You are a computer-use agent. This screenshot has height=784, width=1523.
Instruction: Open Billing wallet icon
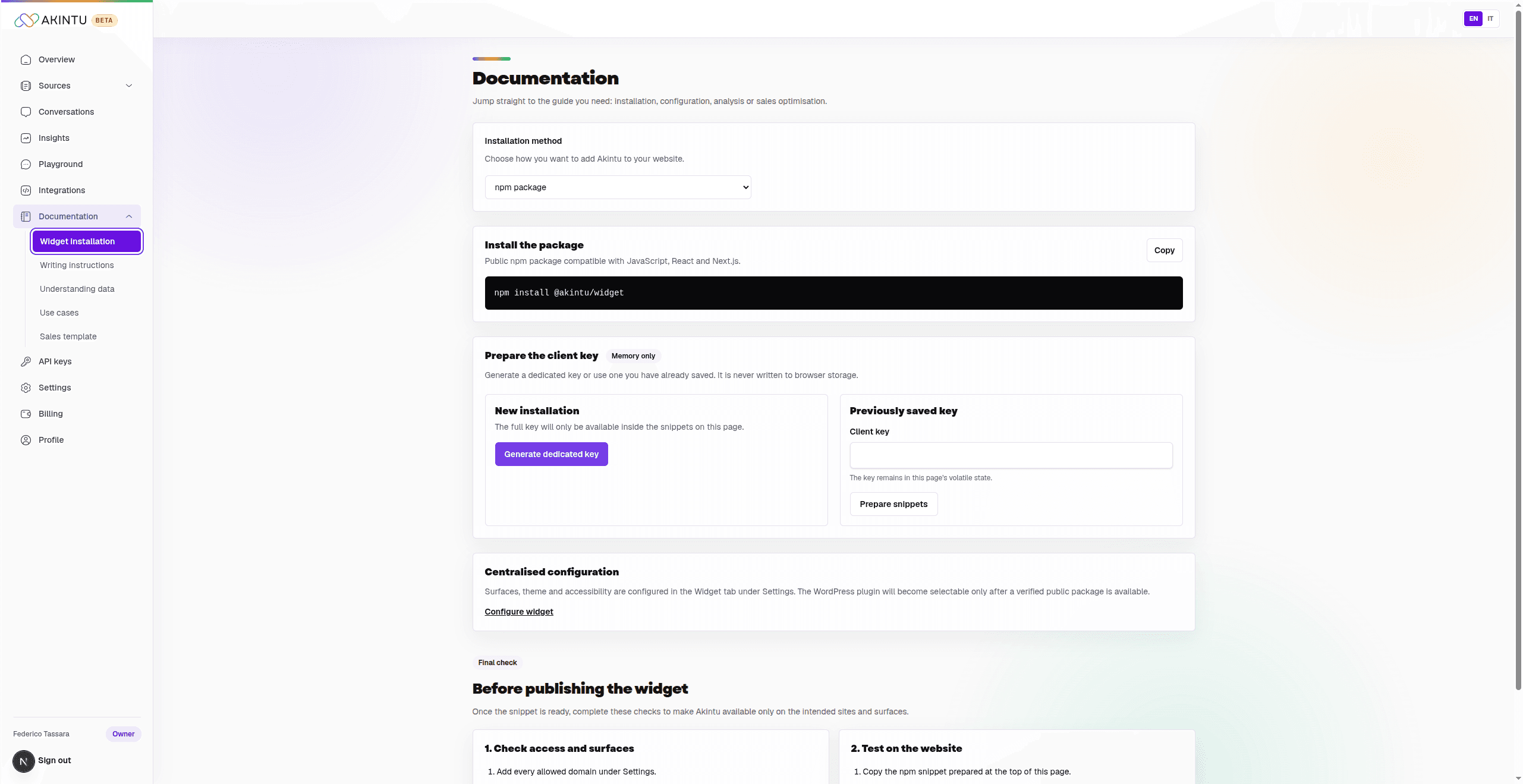(26, 414)
